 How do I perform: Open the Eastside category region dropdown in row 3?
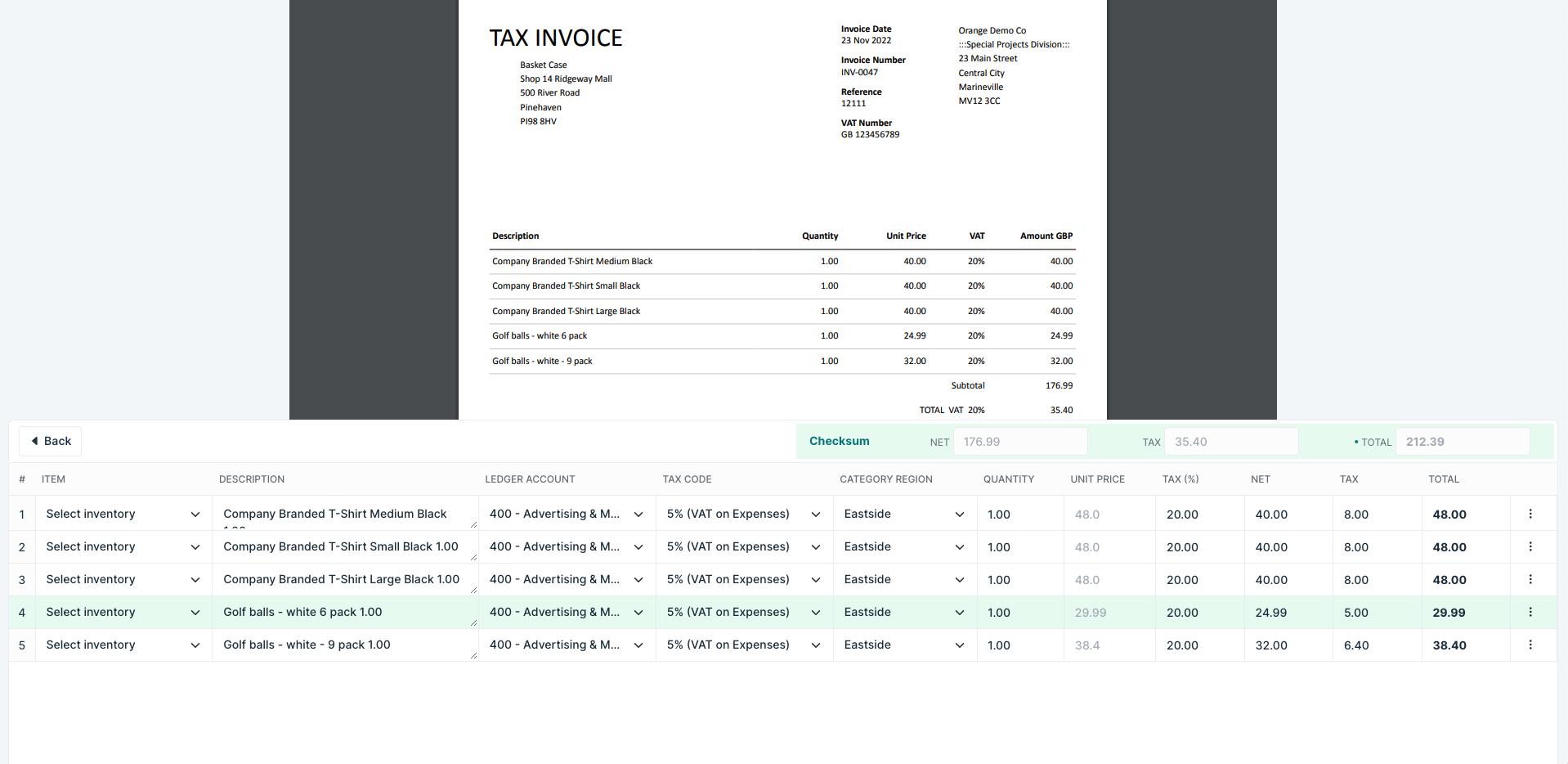tap(904, 579)
